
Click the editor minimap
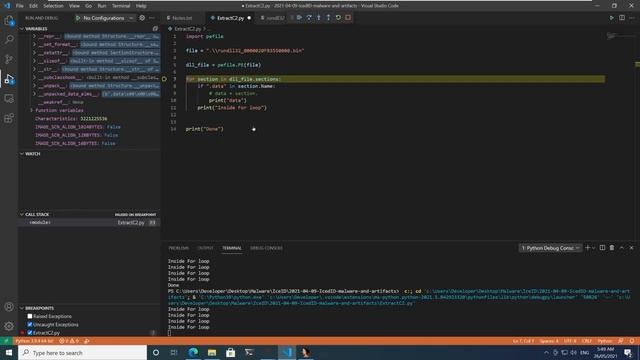point(620,37)
